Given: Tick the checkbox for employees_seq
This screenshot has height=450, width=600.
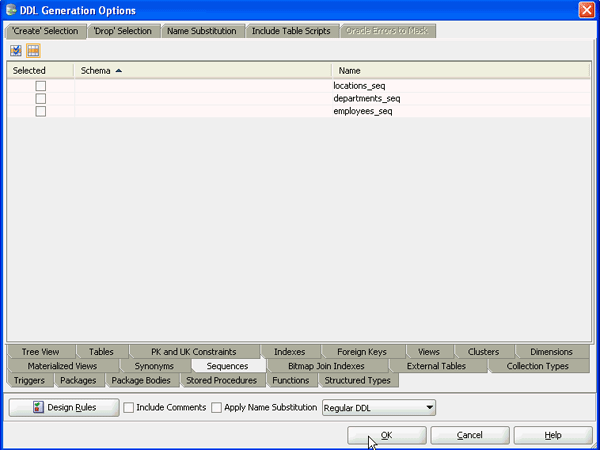Looking at the screenshot, I should point(41,111).
